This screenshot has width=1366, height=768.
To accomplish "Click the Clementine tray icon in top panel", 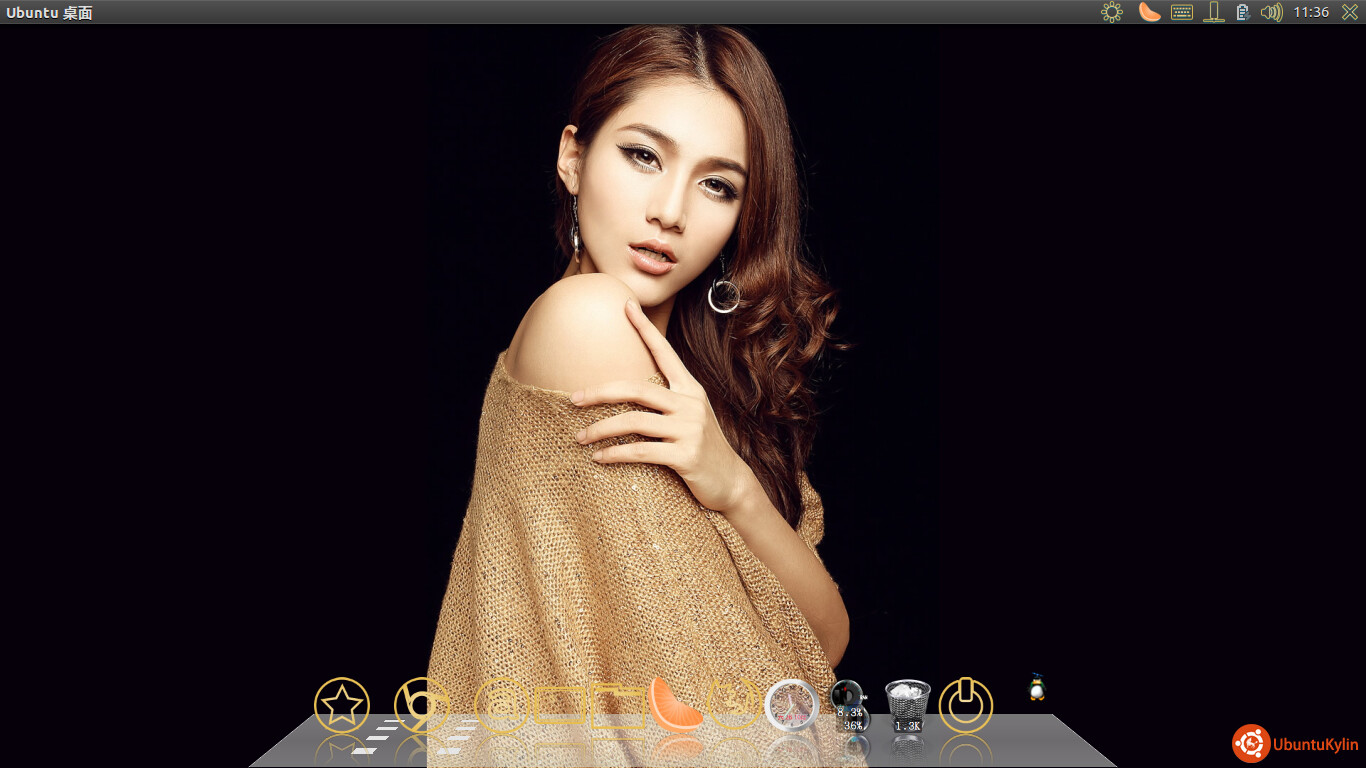I will (1149, 12).
